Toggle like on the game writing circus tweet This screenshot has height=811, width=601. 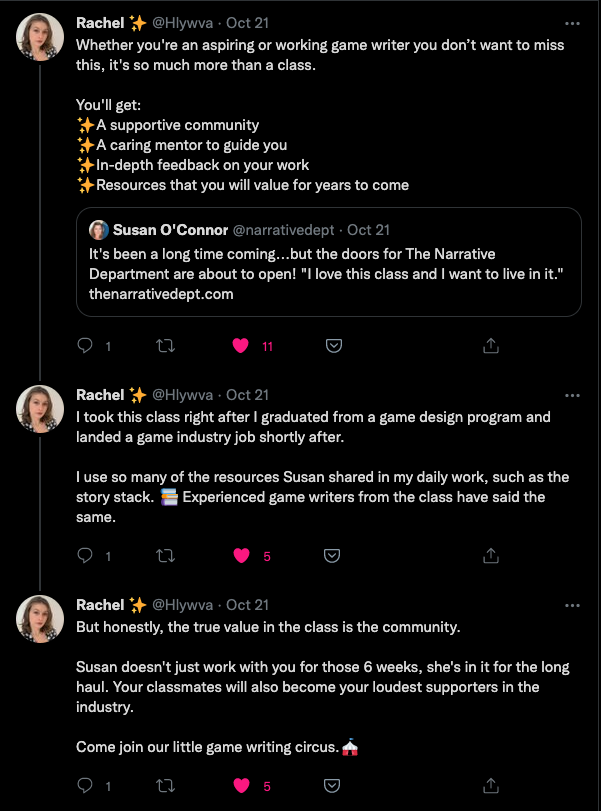coord(240,785)
